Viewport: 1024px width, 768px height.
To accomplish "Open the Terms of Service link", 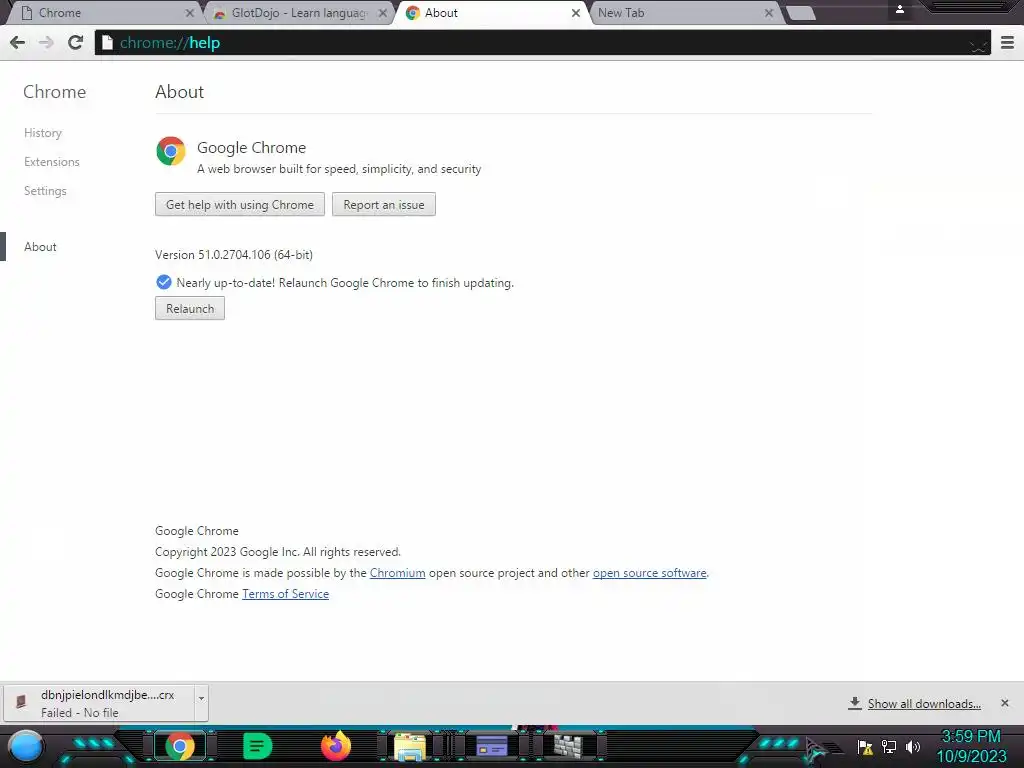I will point(285,594).
